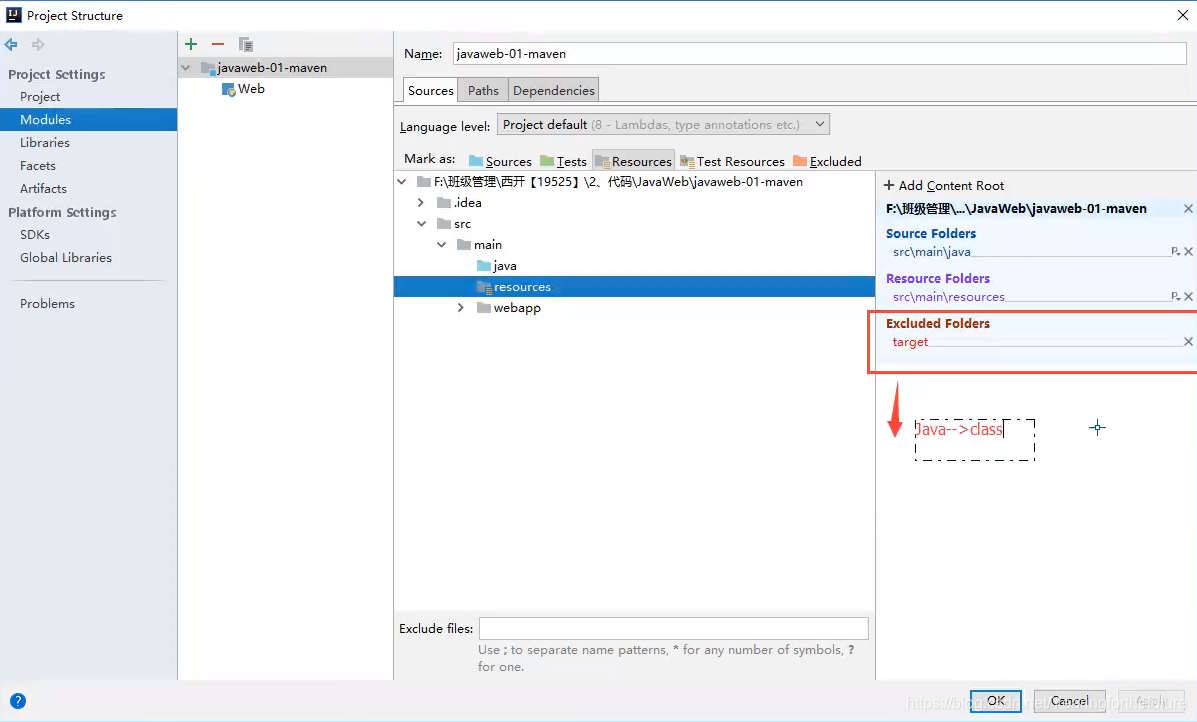Remove content root with X icon
This screenshot has width=1197, height=722.
coord(1188,208)
